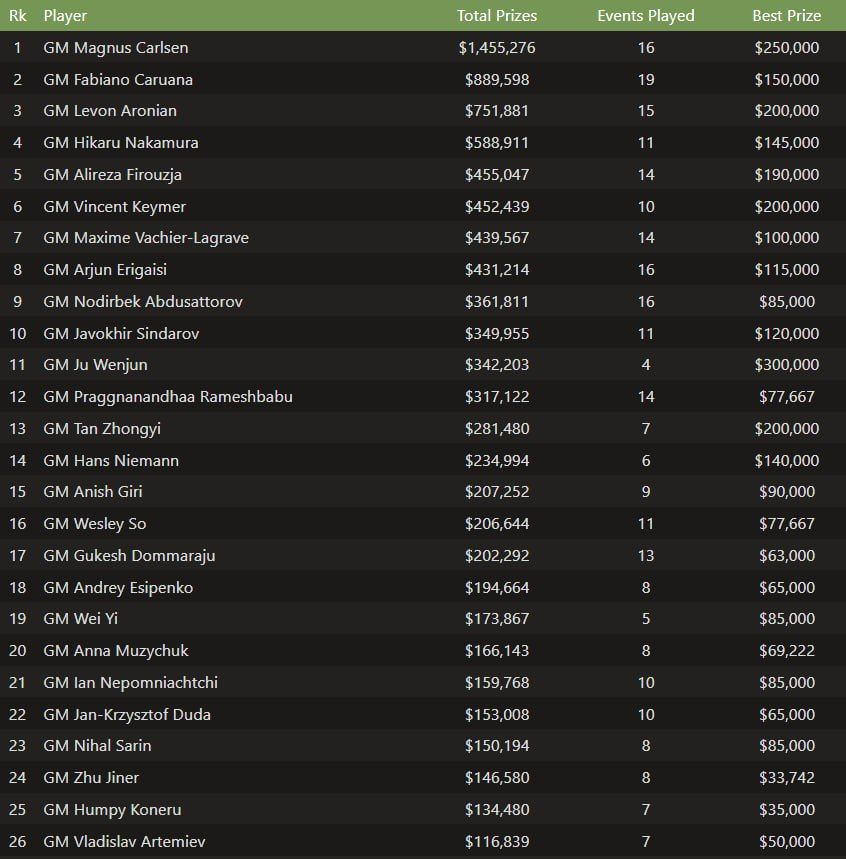The height and width of the screenshot is (859, 846).
Task: Open GM Vladislav Artemiev's name link
Action: 125,842
